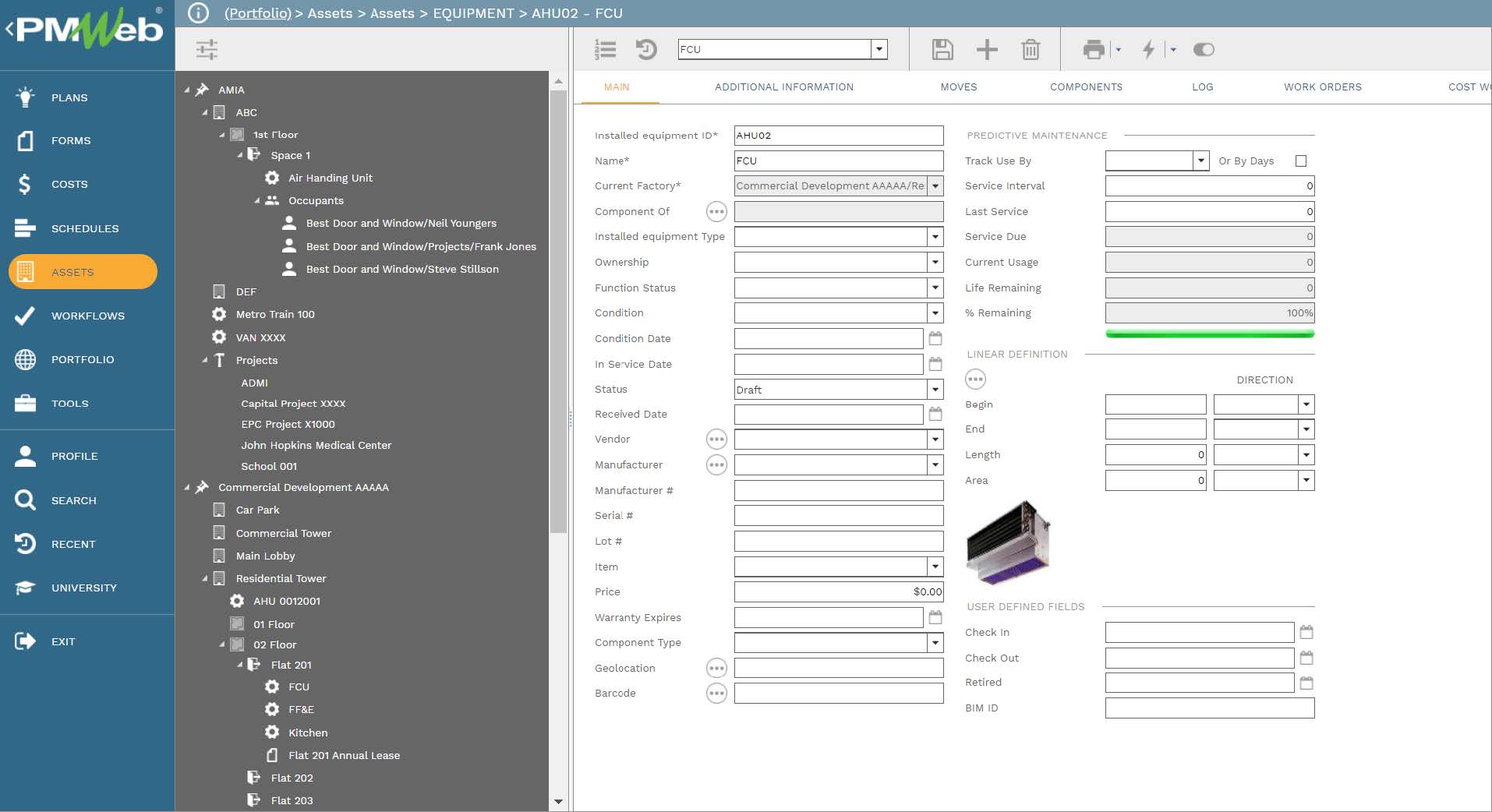The image size is (1492, 812).
Task: Select the Main tab
Action: pos(617,87)
